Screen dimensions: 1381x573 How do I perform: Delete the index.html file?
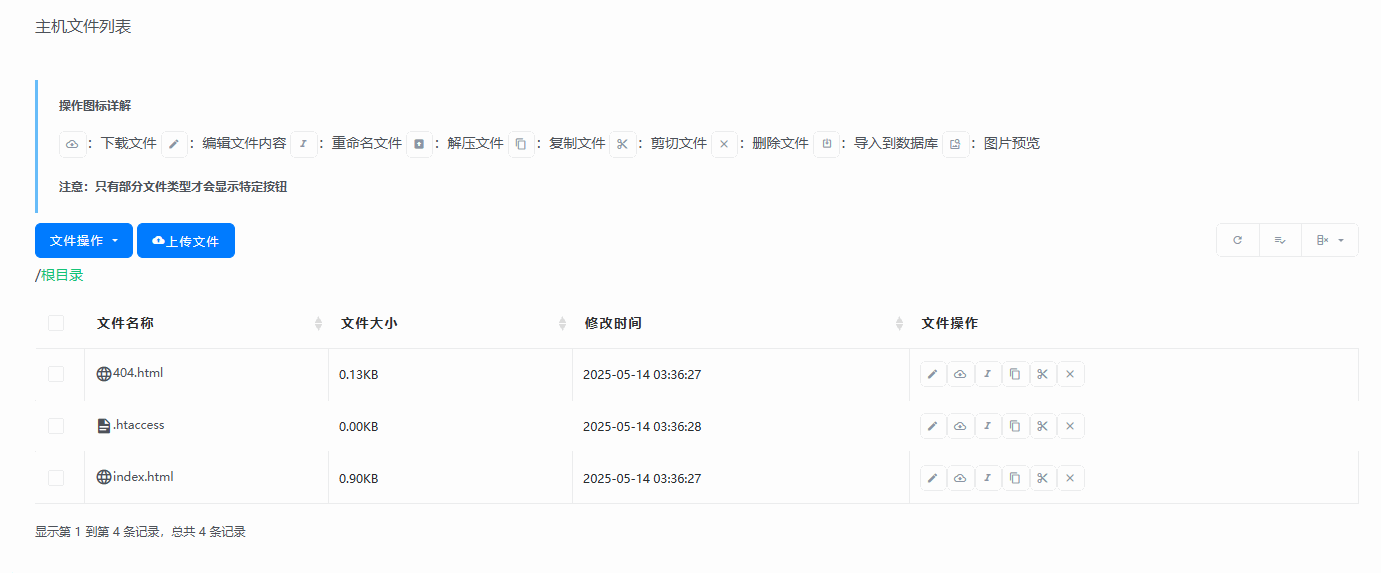pos(1070,478)
